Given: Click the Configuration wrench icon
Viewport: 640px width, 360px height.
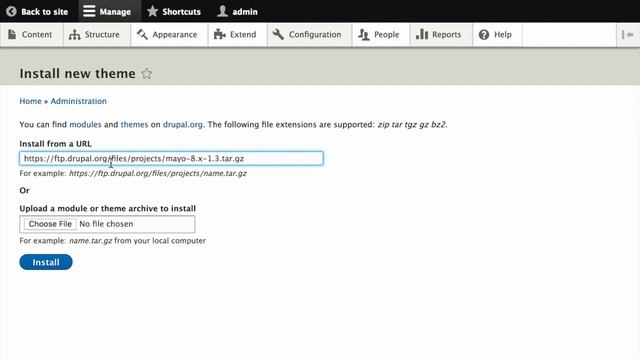Looking at the screenshot, I should (x=278, y=35).
